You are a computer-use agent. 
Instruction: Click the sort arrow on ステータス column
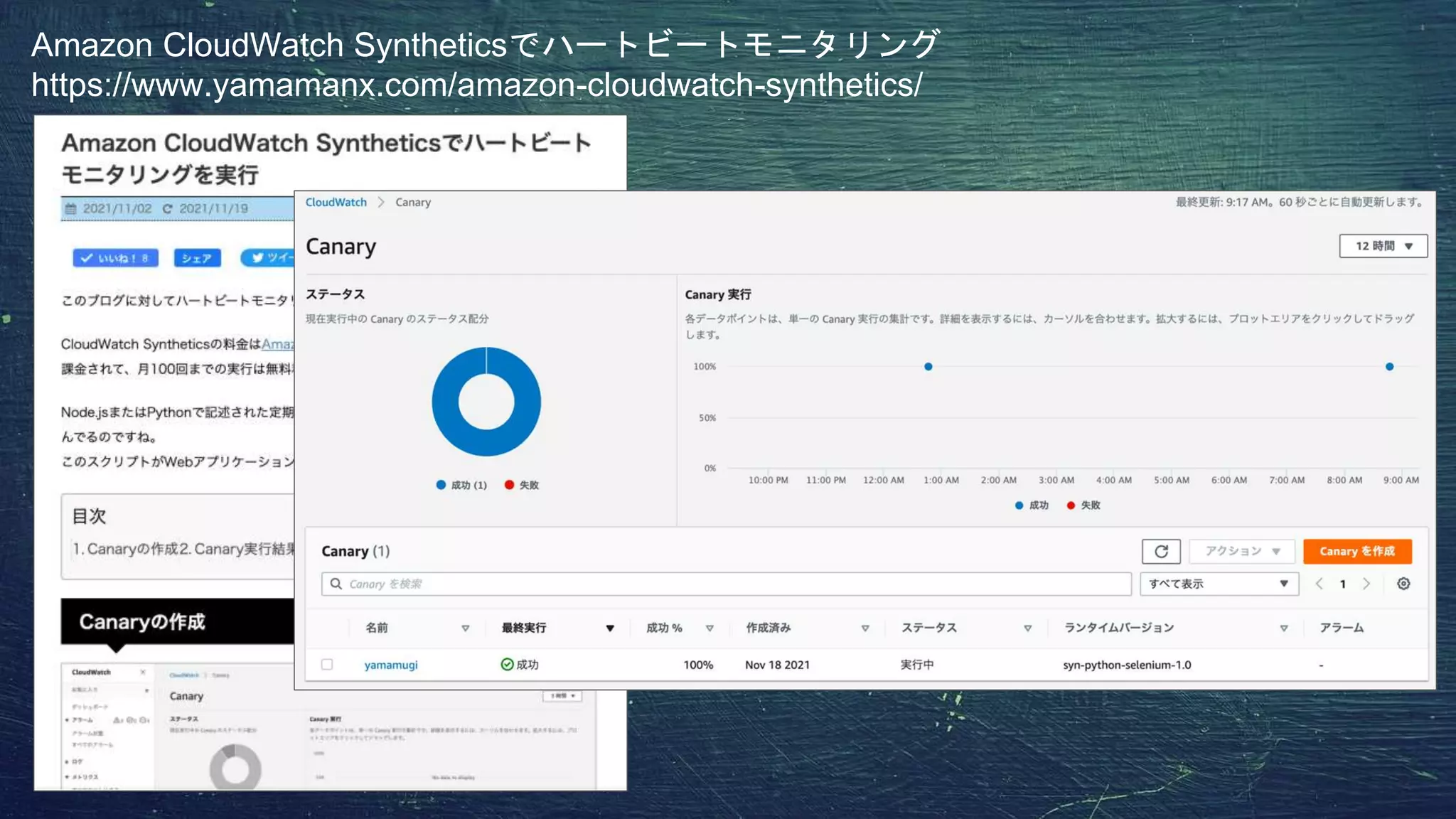1027,628
